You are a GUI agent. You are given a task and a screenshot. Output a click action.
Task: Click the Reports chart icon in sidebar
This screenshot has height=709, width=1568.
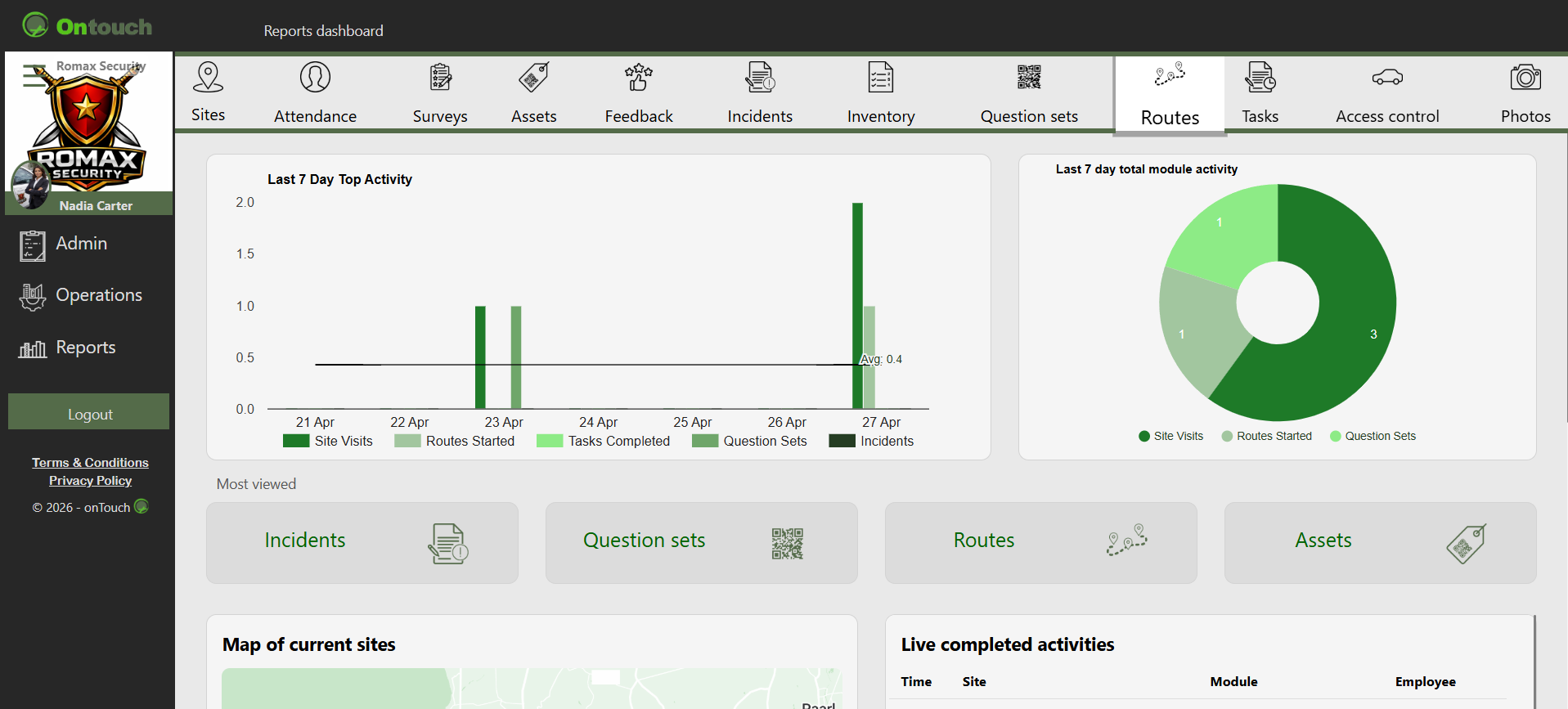click(x=33, y=349)
